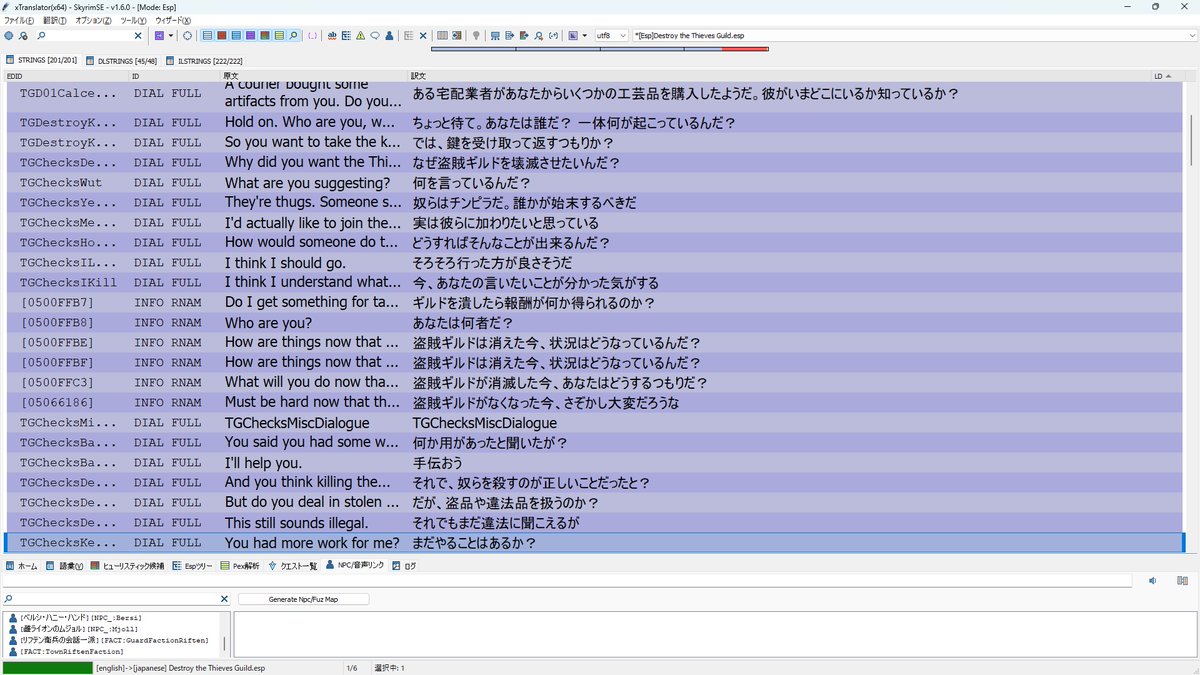This screenshot has height=675, width=1200.
Task: Click Generate Npc/Fuz Map button
Action: tap(304, 599)
